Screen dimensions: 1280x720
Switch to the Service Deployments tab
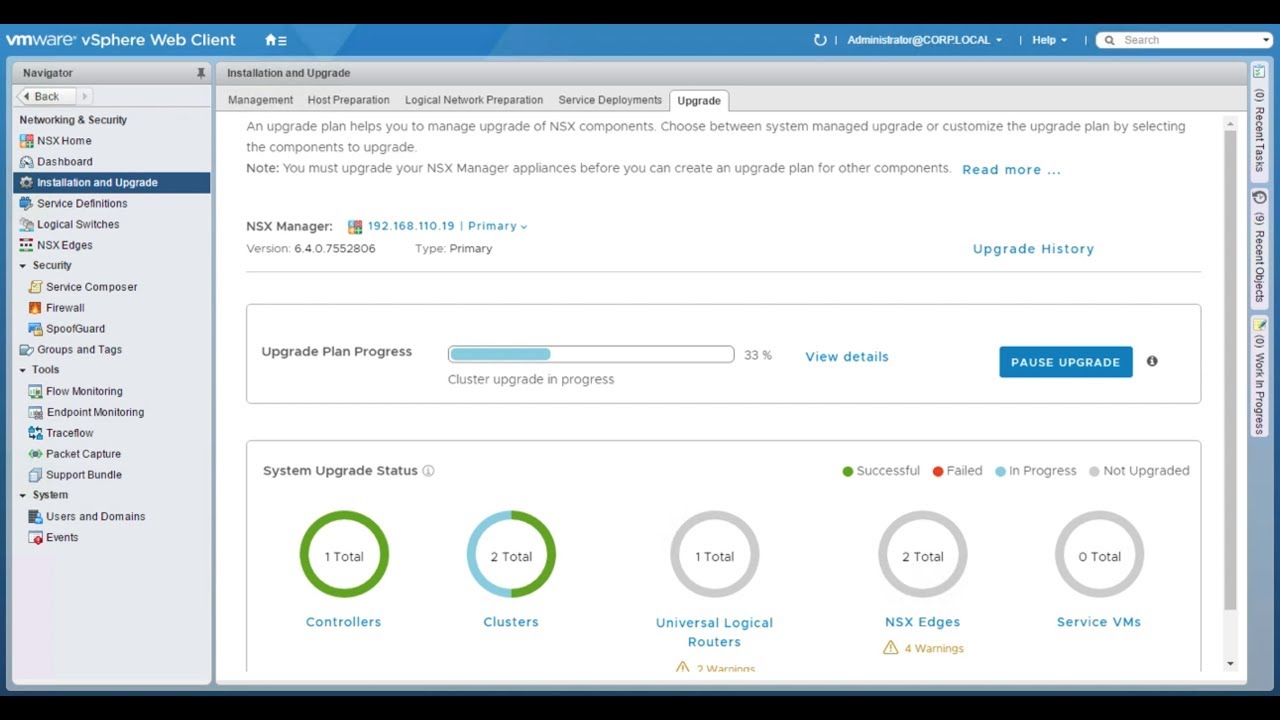(609, 100)
